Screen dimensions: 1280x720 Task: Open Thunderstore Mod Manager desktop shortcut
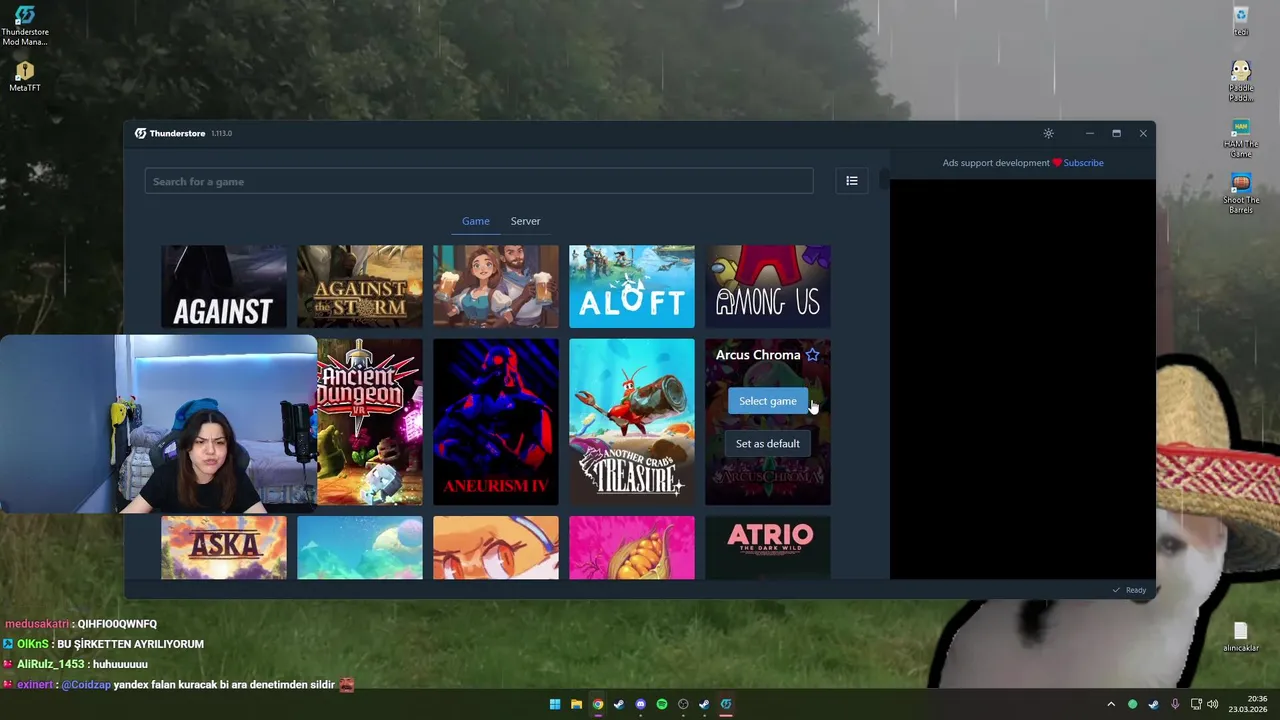[24, 26]
